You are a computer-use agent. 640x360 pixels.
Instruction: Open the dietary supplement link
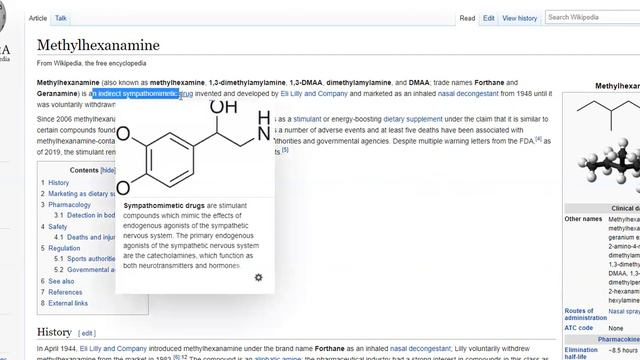tap(413, 119)
